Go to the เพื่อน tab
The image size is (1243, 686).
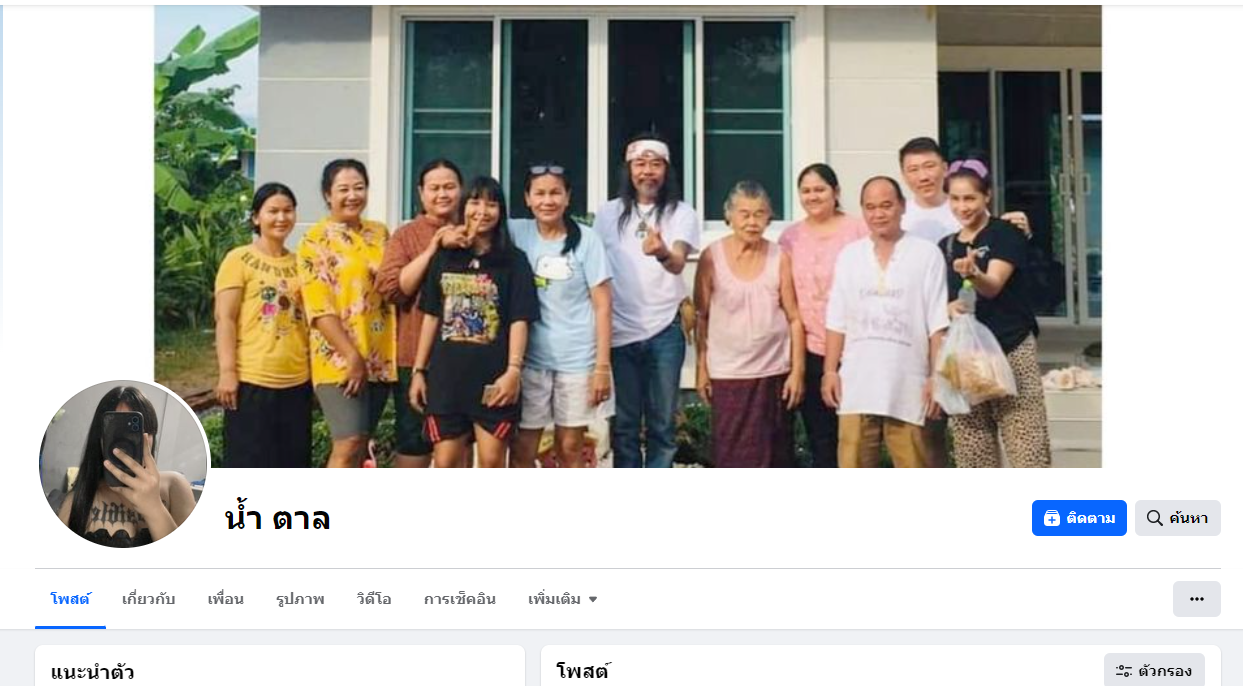coord(225,599)
